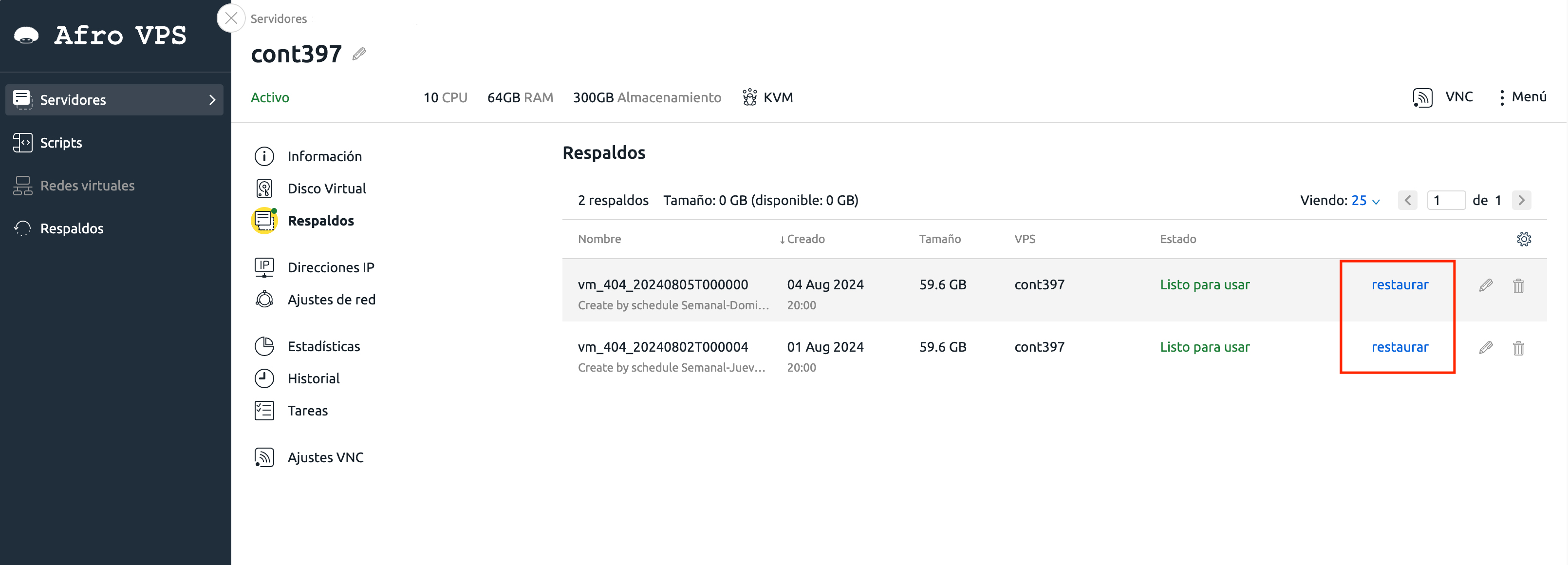Go to the Historial tab
The width and height of the screenshot is (1568, 565).
(x=314, y=379)
